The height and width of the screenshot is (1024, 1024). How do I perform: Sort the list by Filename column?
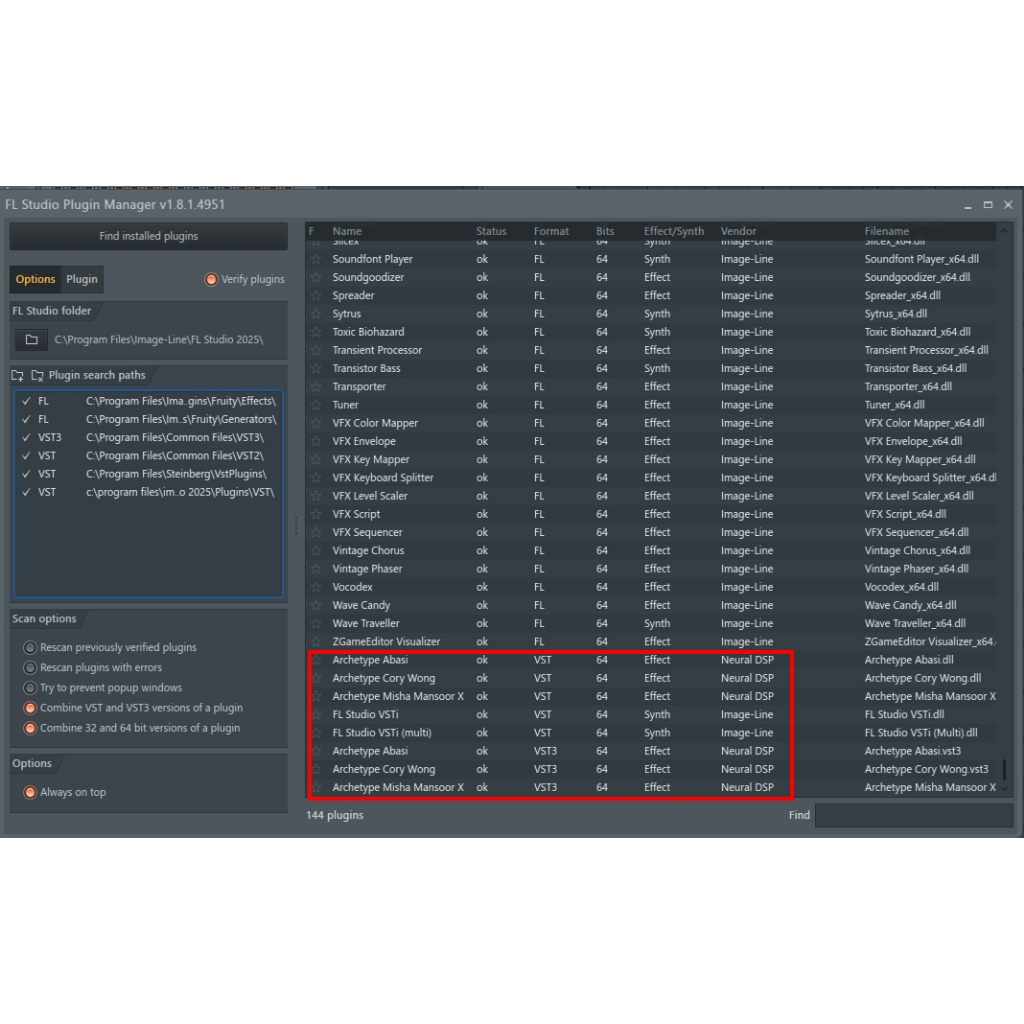[886, 231]
